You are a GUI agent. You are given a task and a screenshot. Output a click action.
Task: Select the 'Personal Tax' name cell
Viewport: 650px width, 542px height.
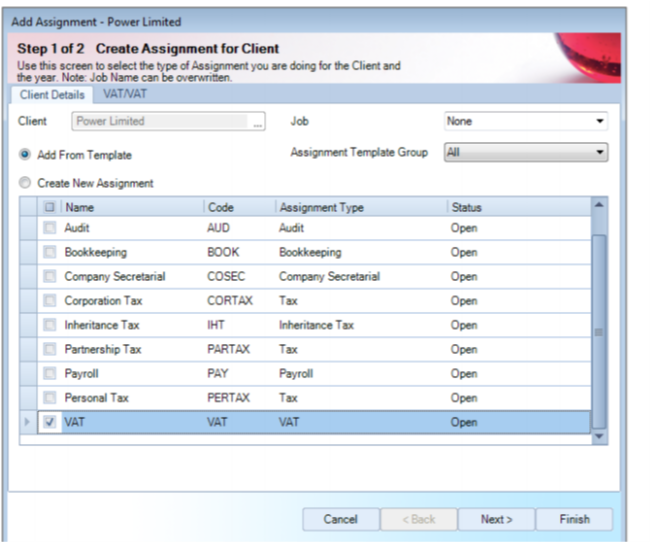point(132,398)
